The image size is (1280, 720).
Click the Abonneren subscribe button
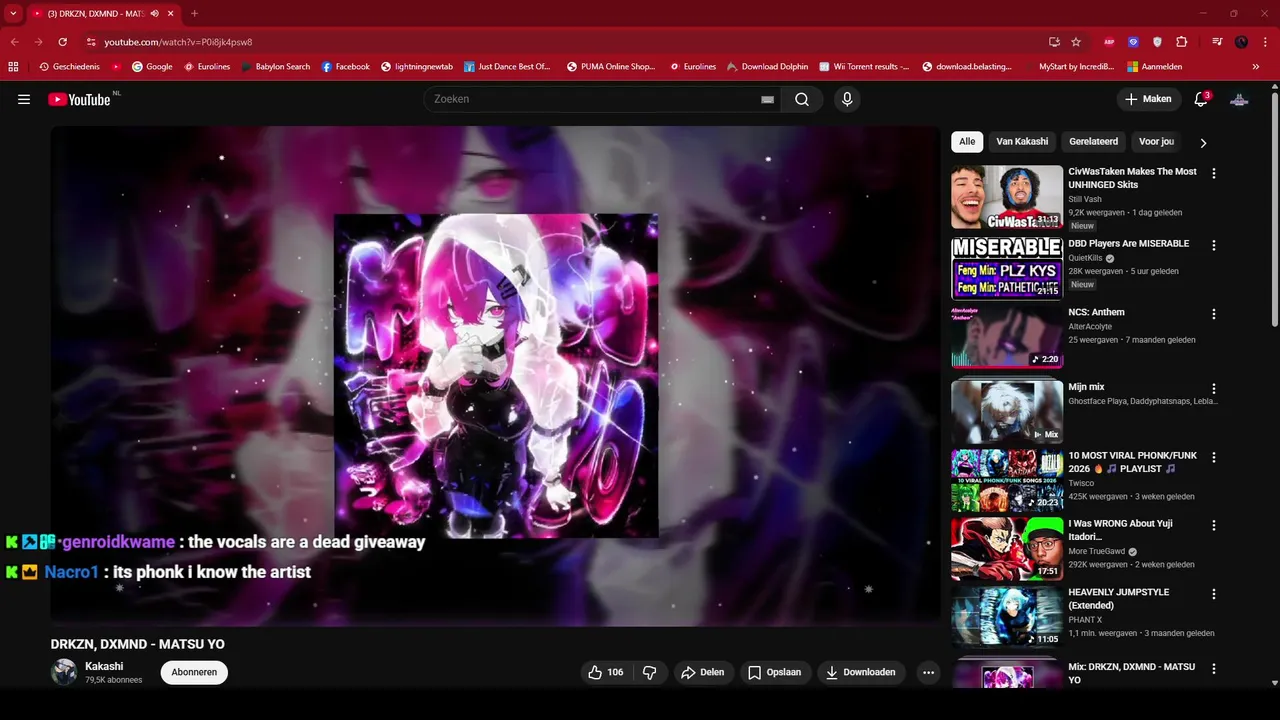(194, 672)
